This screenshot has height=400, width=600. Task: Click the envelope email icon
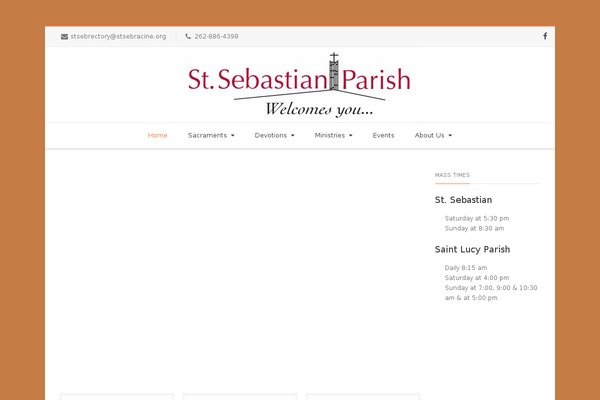pyautogui.click(x=64, y=36)
